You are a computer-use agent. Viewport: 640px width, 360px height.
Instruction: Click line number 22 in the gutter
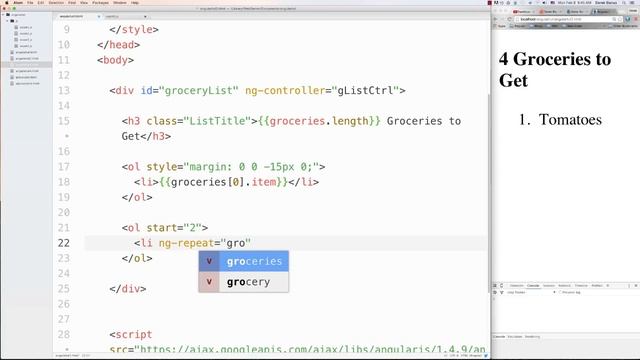[64, 243]
